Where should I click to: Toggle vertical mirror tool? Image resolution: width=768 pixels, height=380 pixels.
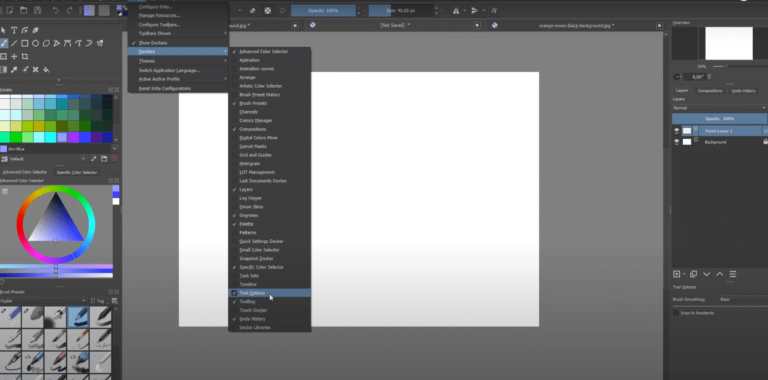pos(474,10)
